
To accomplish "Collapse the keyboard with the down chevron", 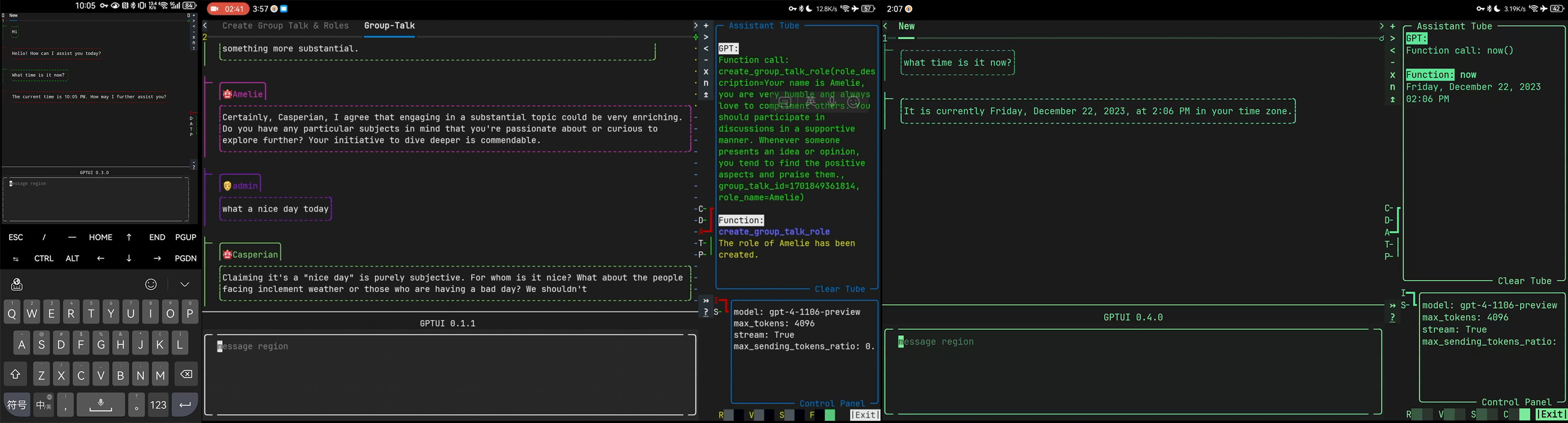I will tap(185, 284).
